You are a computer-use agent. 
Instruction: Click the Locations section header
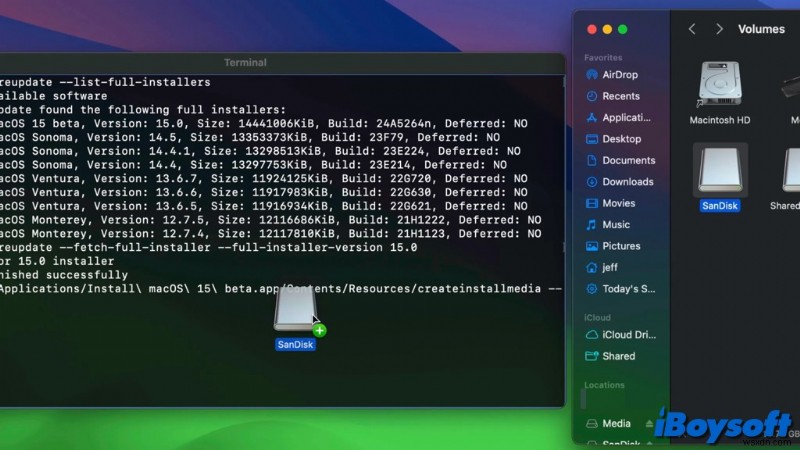point(604,385)
